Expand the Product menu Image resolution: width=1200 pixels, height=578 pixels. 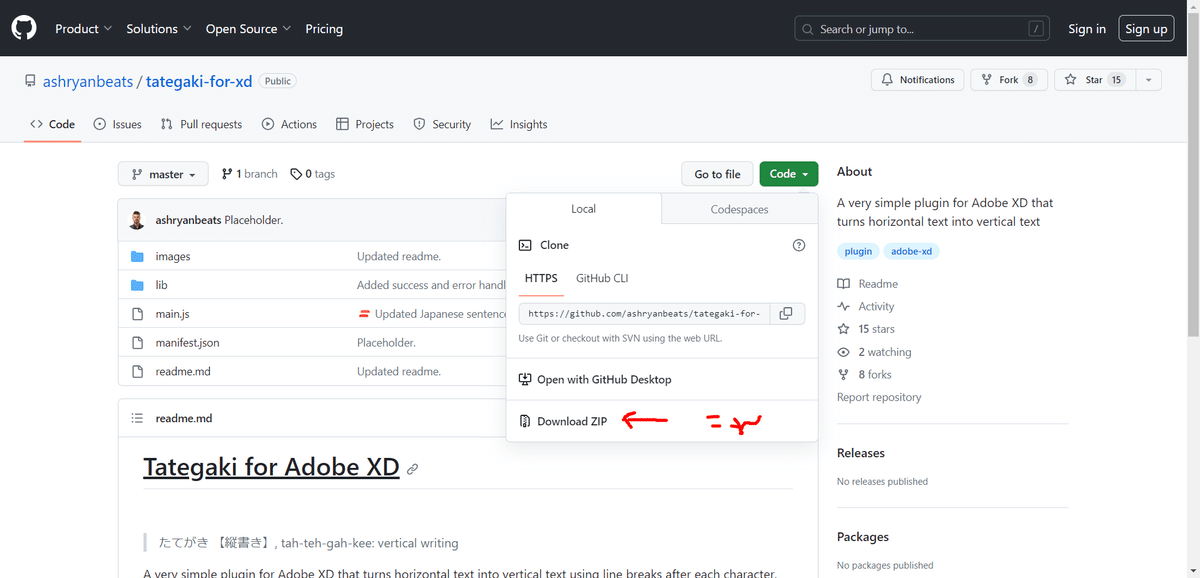[x=83, y=29]
